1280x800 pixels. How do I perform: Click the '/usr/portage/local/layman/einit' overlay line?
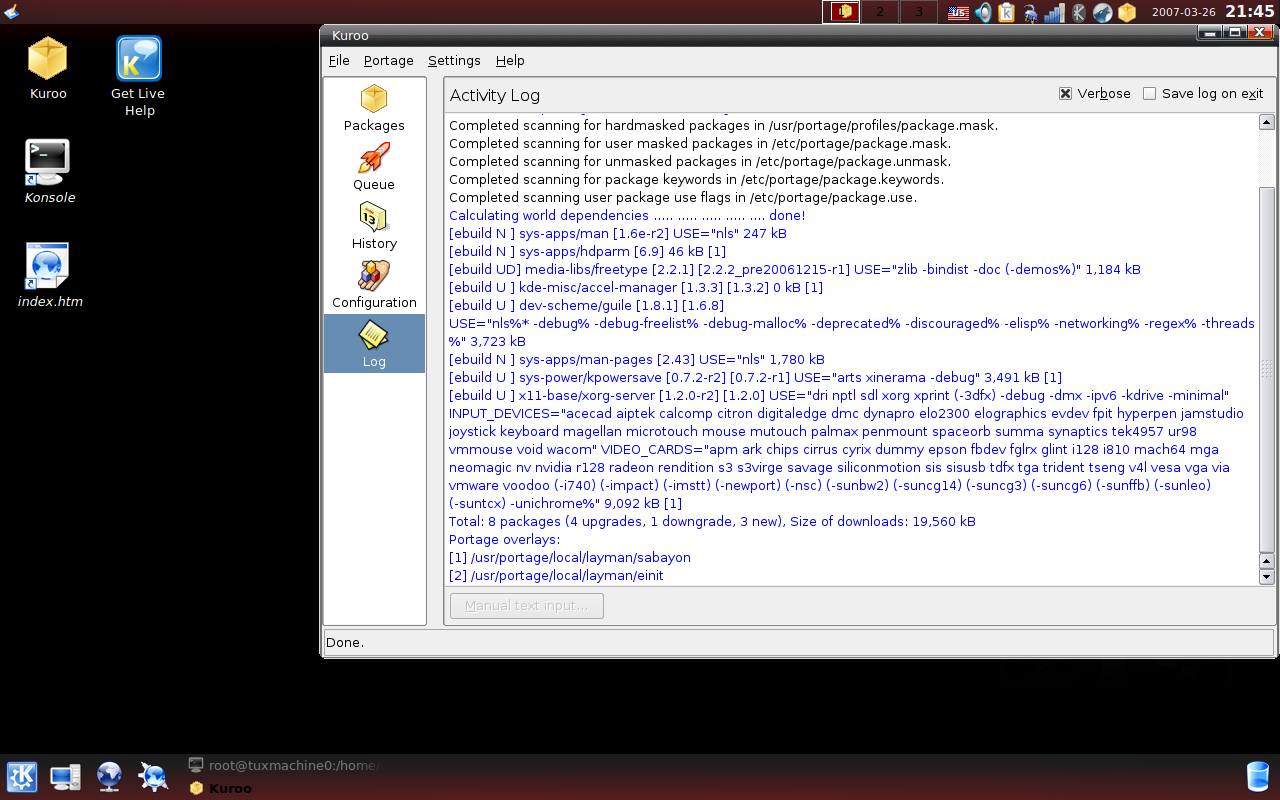(556, 576)
